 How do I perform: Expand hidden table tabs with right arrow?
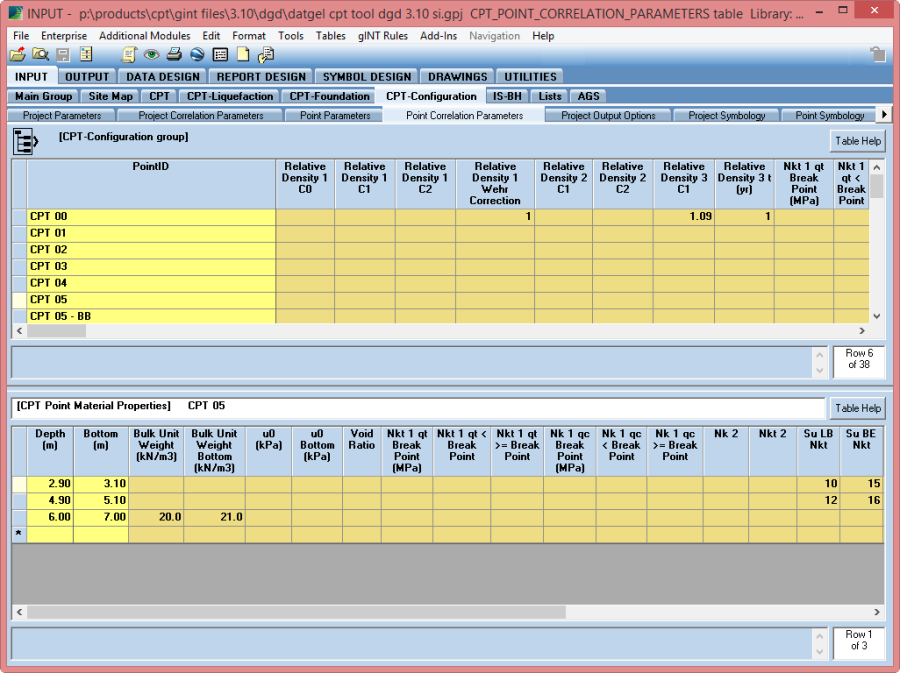coord(882,115)
